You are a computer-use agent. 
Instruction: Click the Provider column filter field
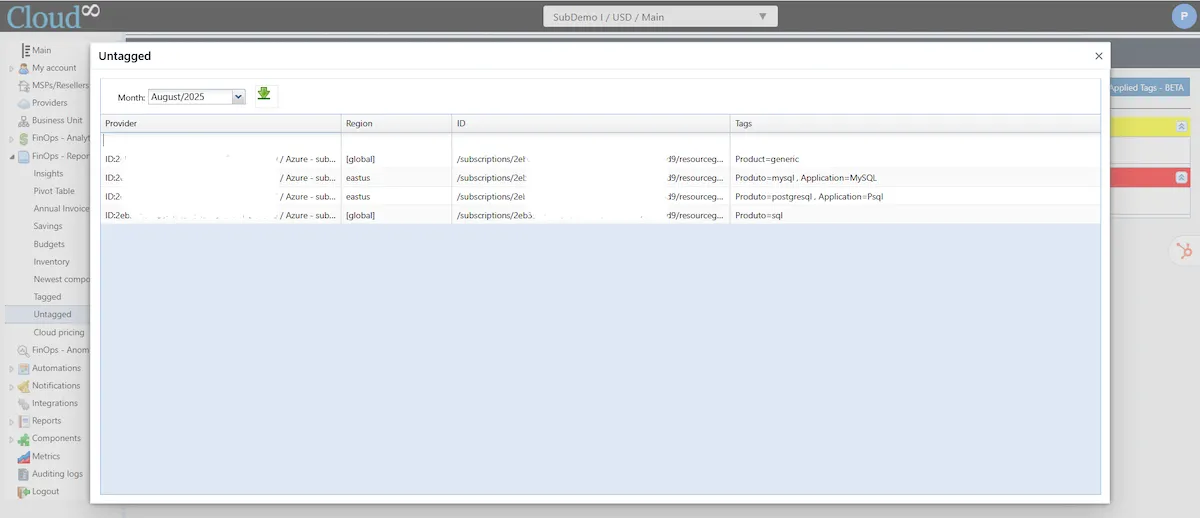click(220, 141)
